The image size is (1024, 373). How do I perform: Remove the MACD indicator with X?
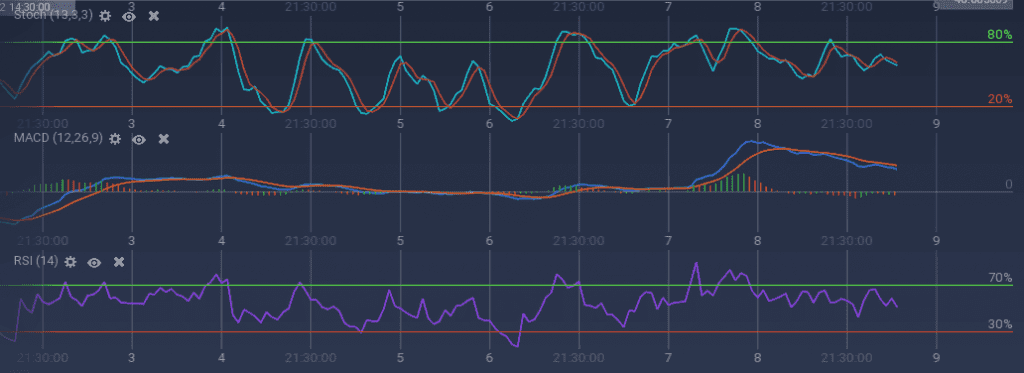(x=164, y=138)
